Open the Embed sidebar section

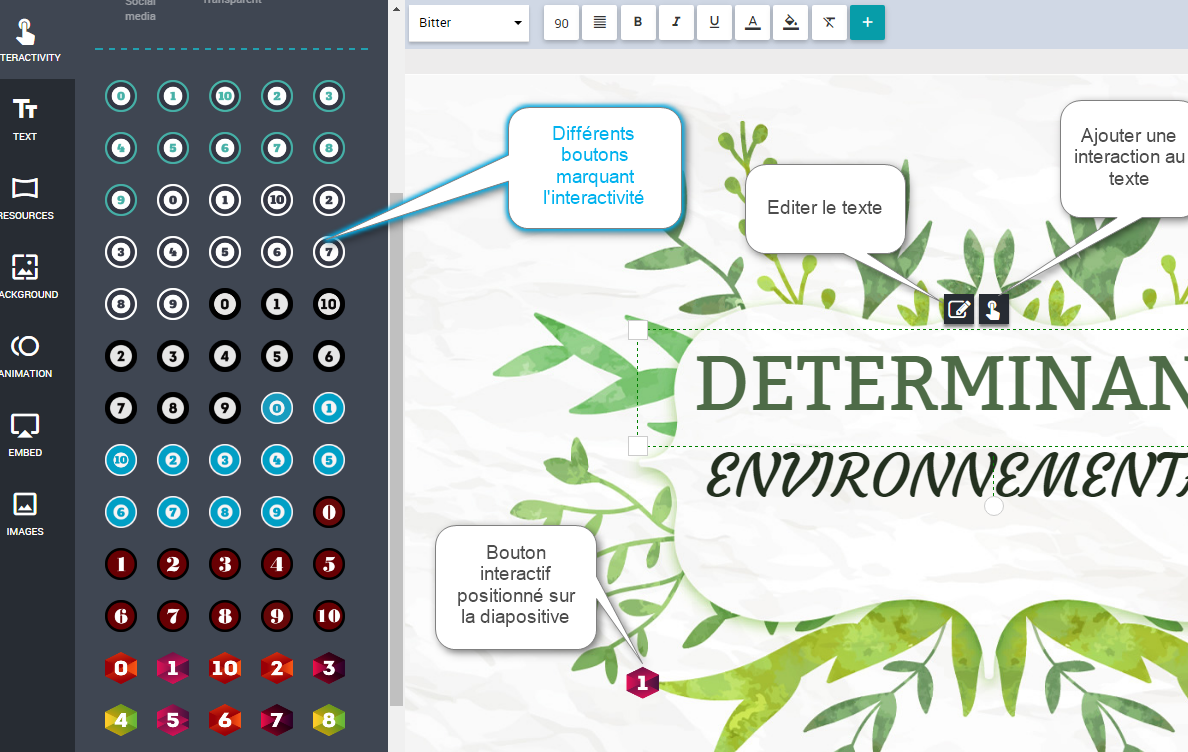[x=25, y=434]
